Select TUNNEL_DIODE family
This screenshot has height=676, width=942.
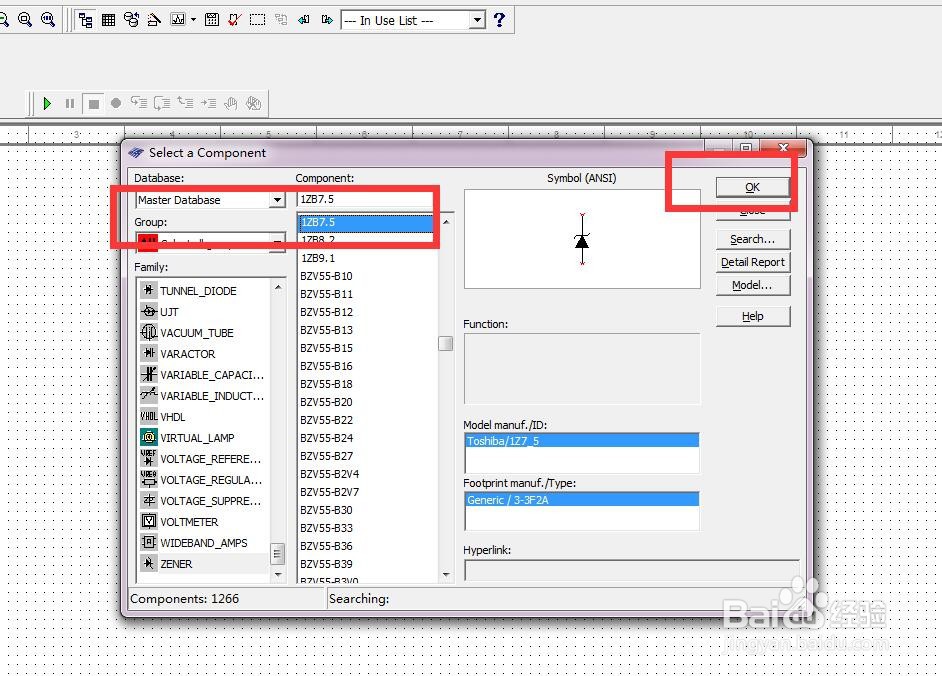(x=203, y=291)
